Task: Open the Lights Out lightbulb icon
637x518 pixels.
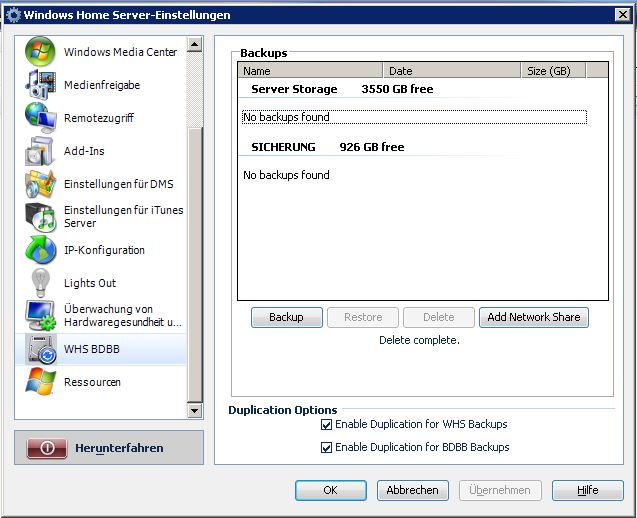Action: [x=41, y=283]
